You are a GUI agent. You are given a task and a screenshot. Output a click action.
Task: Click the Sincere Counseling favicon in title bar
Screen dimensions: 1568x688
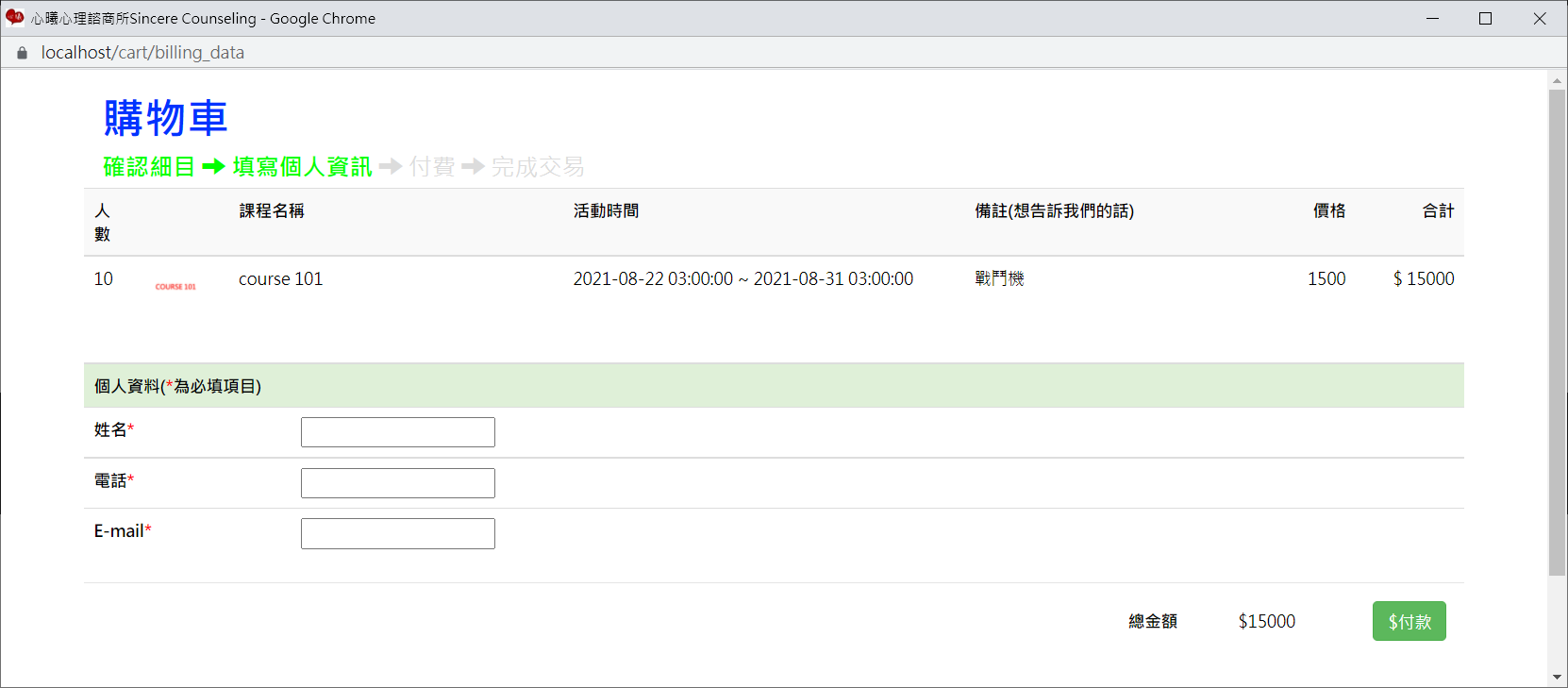pyautogui.click(x=14, y=18)
